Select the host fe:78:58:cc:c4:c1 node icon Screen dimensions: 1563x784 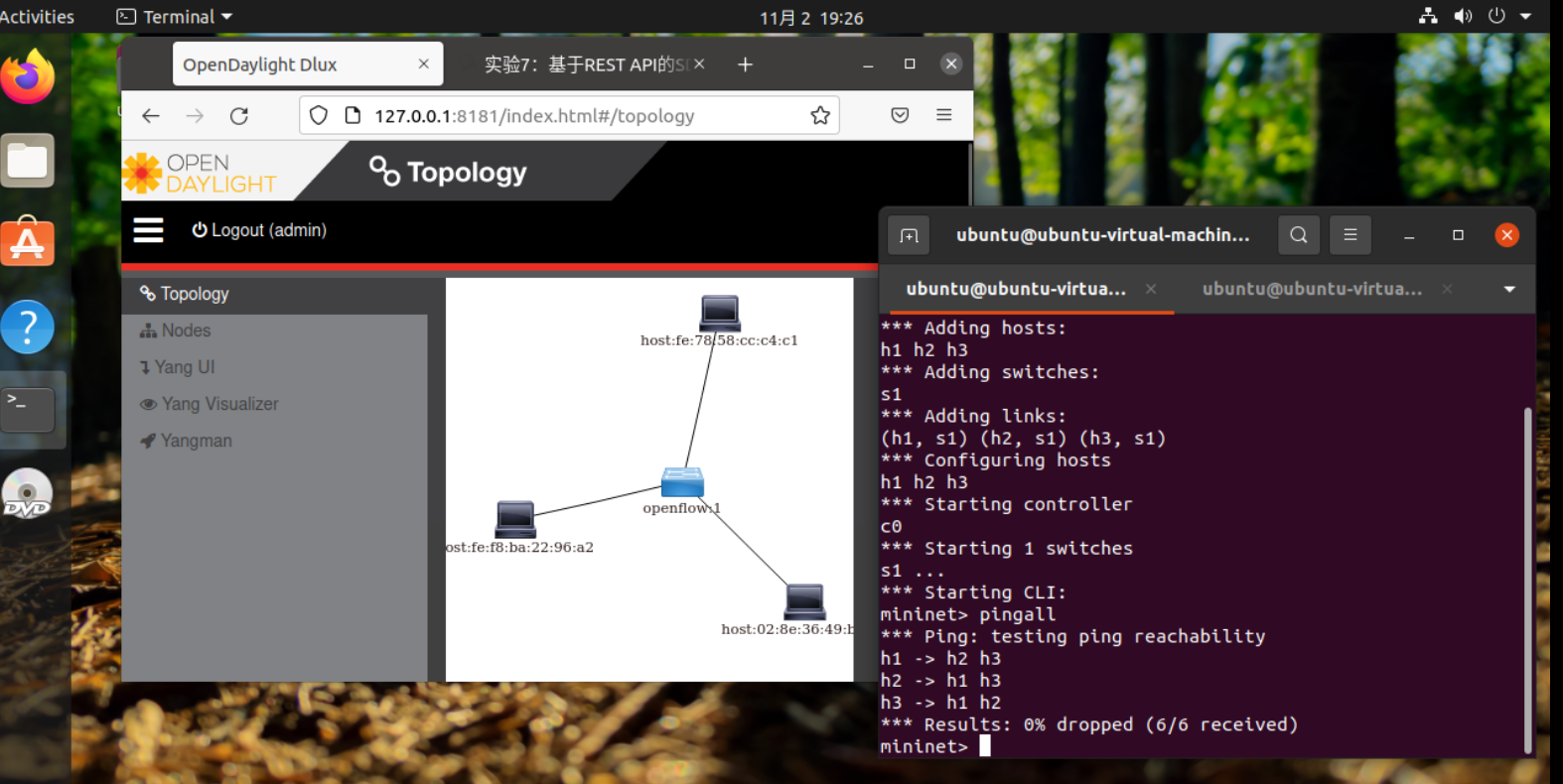point(720,313)
